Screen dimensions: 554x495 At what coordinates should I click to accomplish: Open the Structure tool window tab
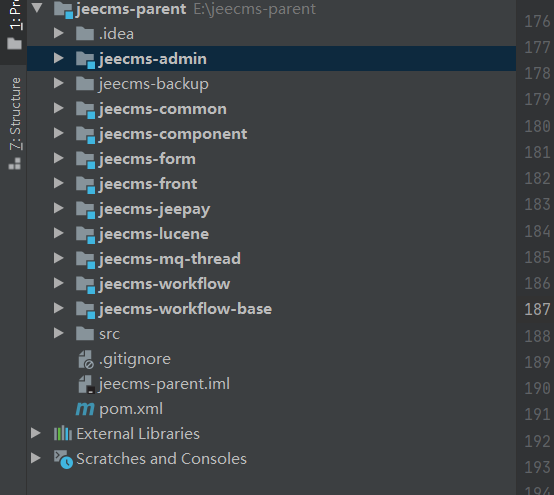[14, 124]
